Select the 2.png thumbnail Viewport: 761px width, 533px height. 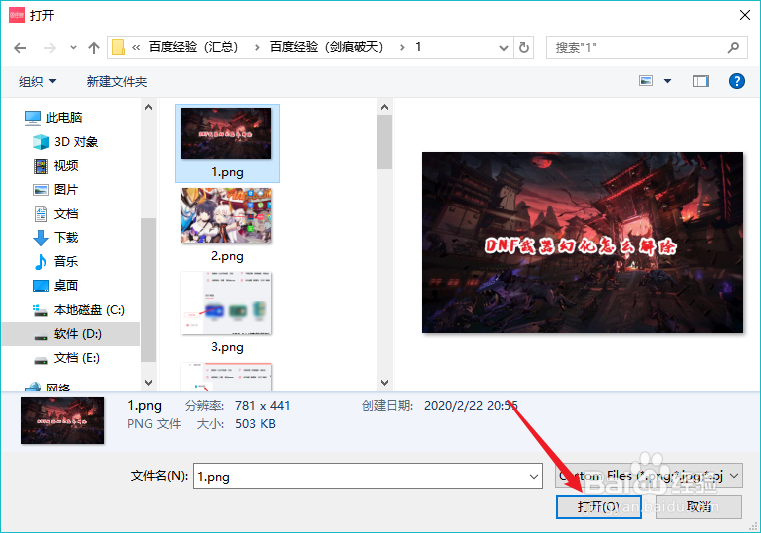pos(226,216)
